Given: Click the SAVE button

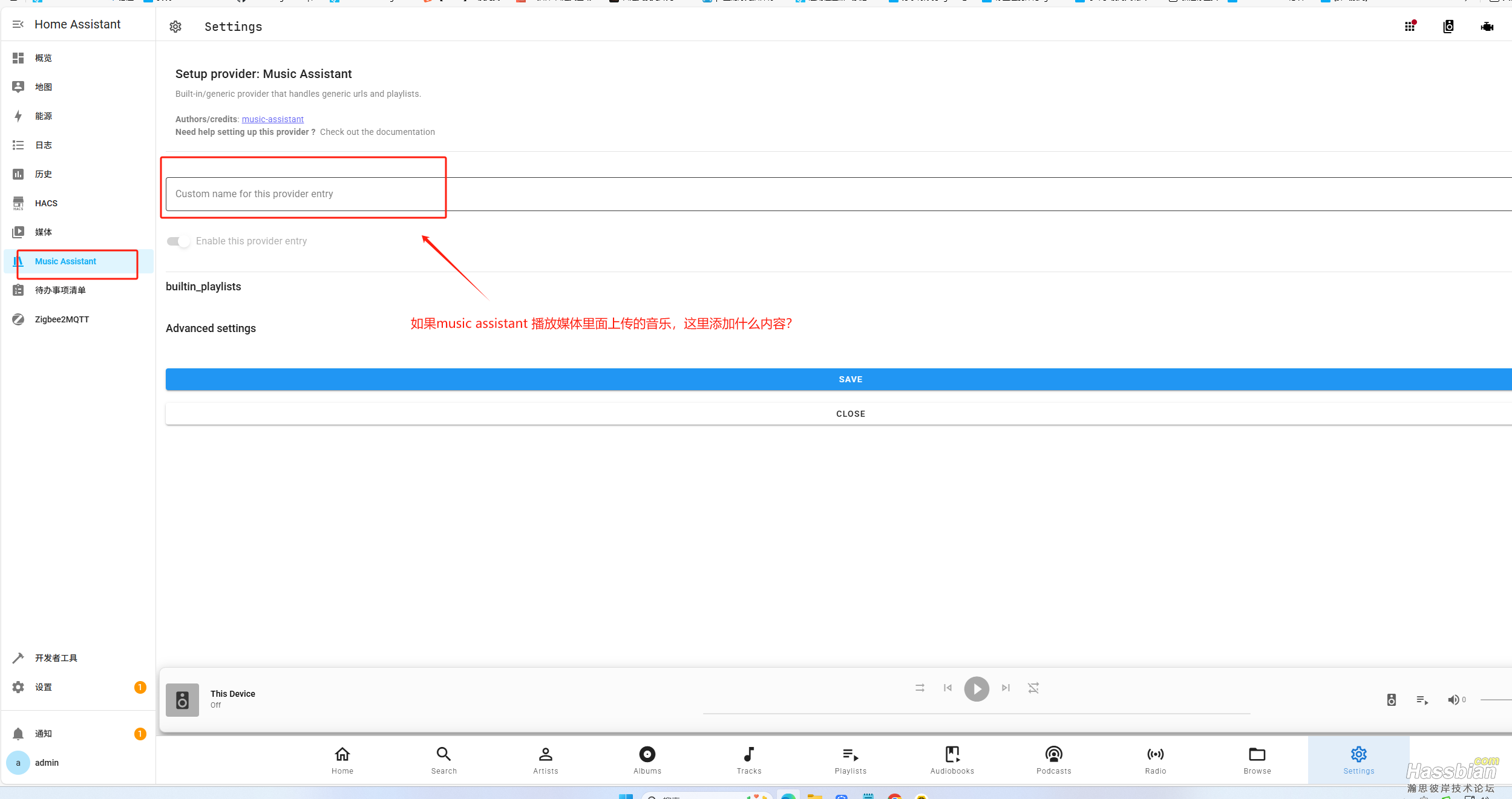Looking at the screenshot, I should pos(839,379).
